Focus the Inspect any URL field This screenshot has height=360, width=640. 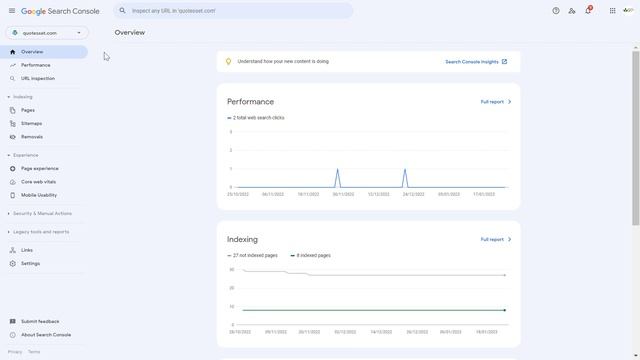coord(233,11)
